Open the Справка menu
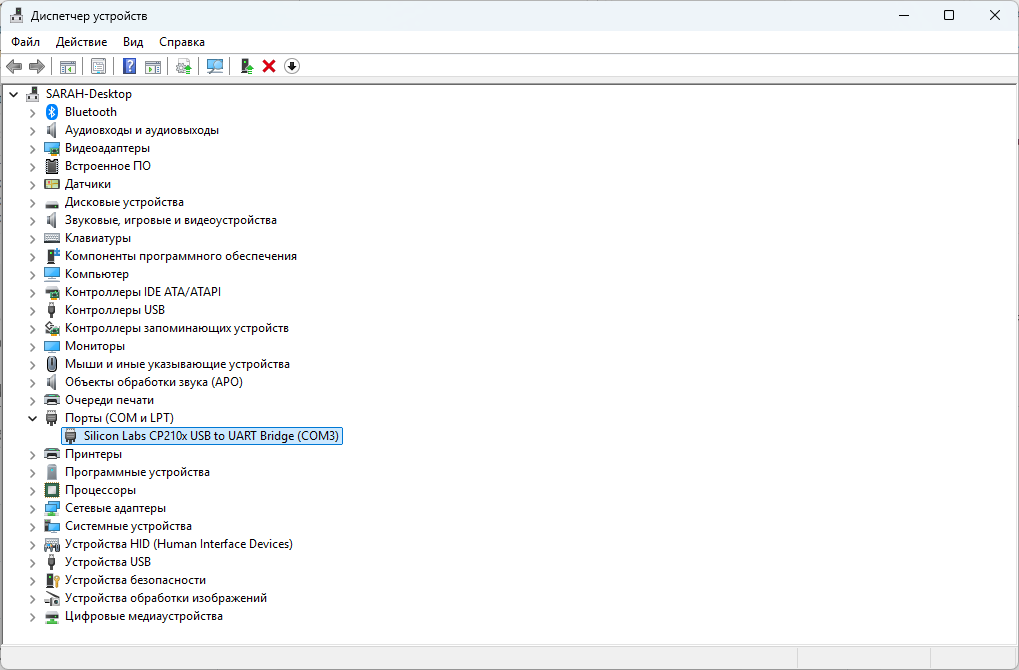Viewport: 1019px width, 670px height. [x=181, y=42]
